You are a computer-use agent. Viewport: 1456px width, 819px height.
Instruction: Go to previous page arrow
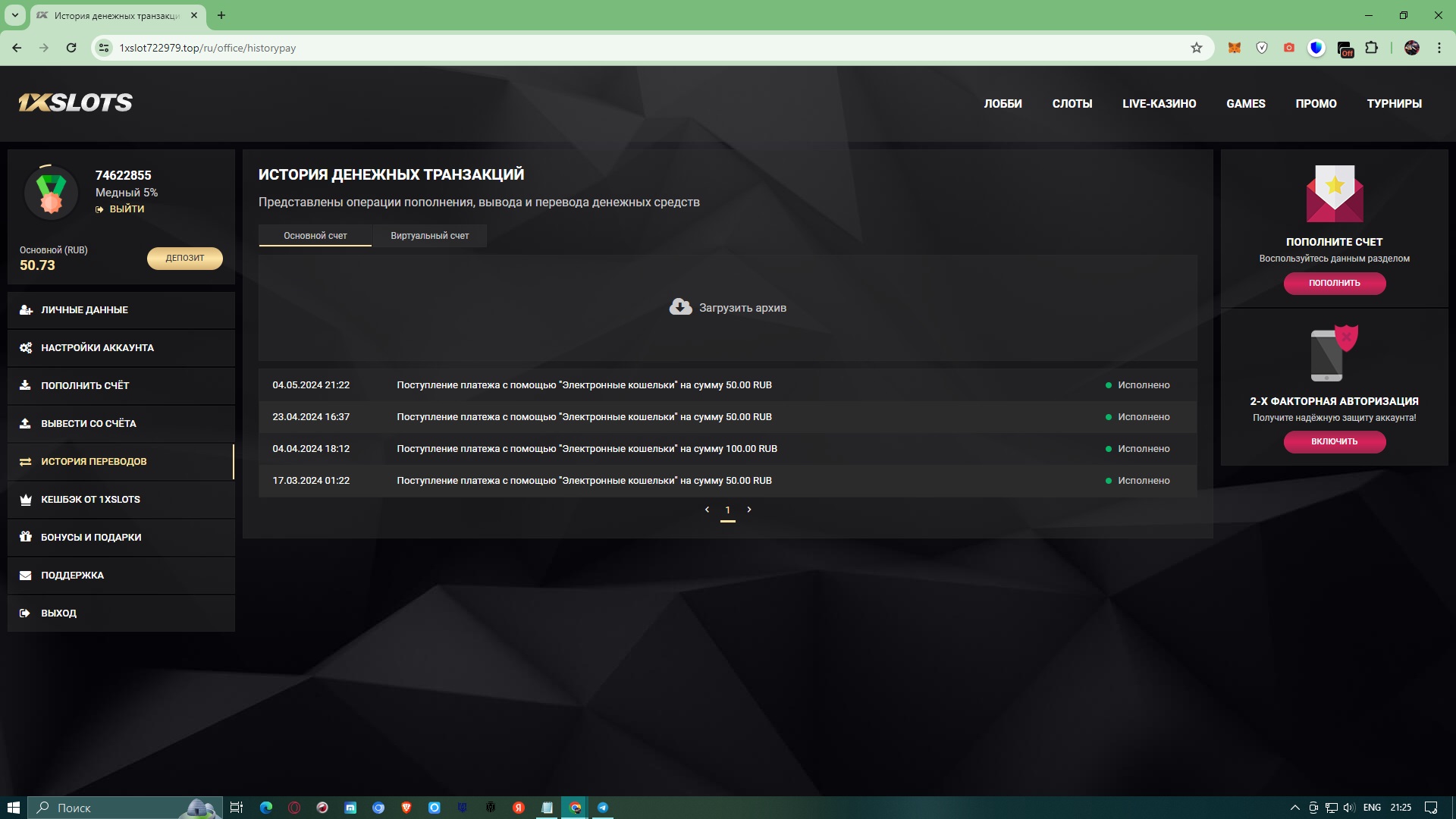click(x=707, y=510)
